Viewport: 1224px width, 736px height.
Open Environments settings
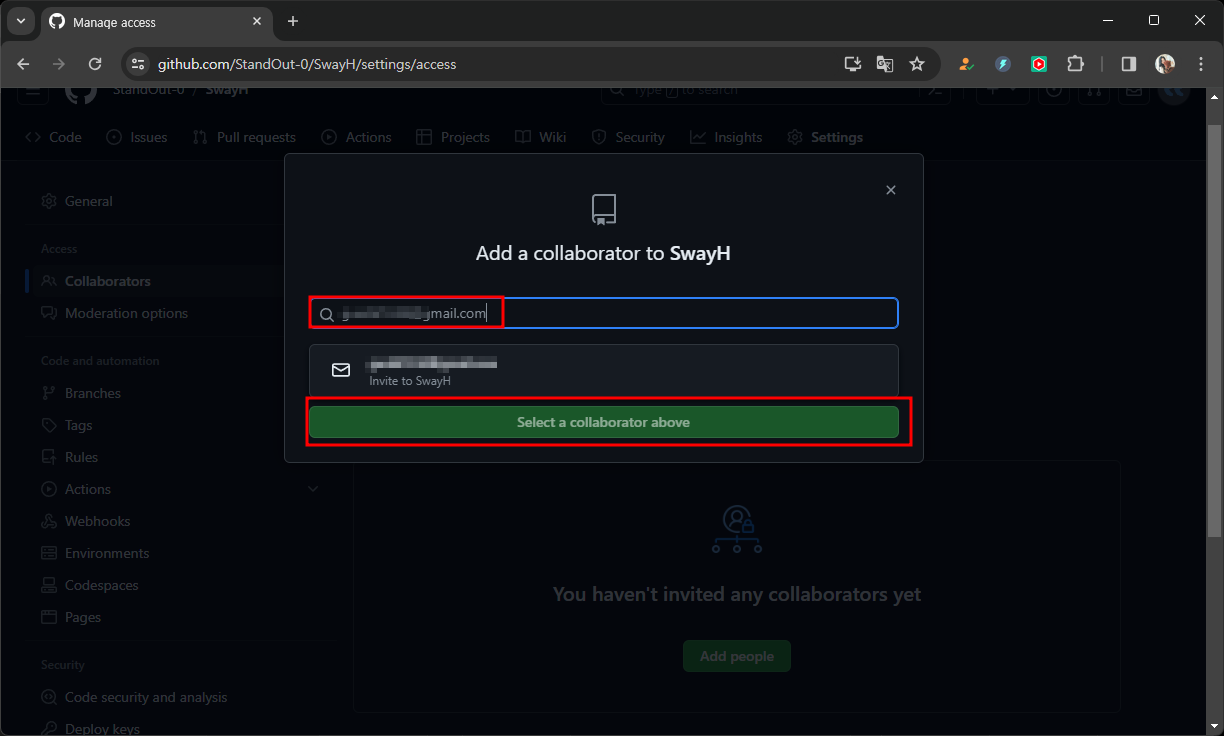click(95, 553)
